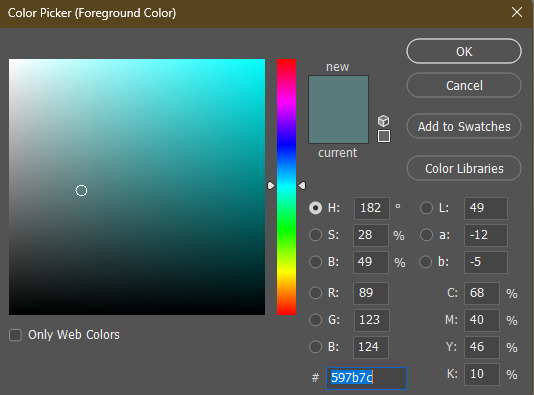
Task: Click the 'new' label above swatch
Action: (337, 67)
